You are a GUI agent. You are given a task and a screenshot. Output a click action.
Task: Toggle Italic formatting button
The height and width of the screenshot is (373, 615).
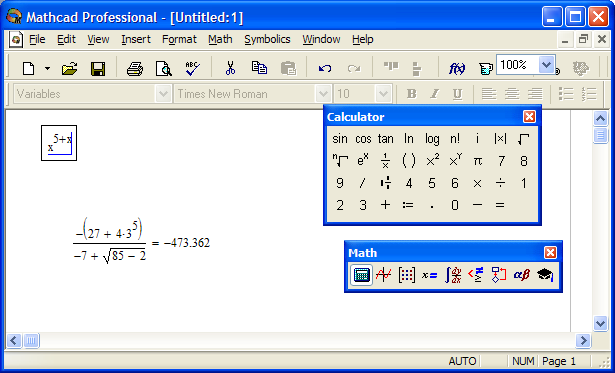coord(434,94)
